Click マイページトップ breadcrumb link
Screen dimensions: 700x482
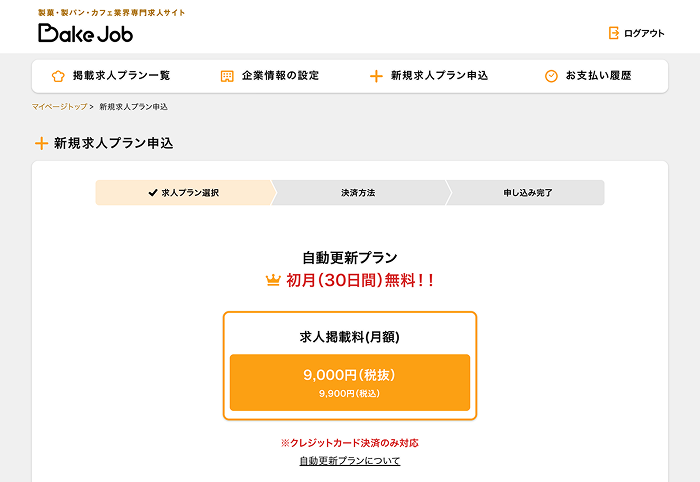[59, 106]
